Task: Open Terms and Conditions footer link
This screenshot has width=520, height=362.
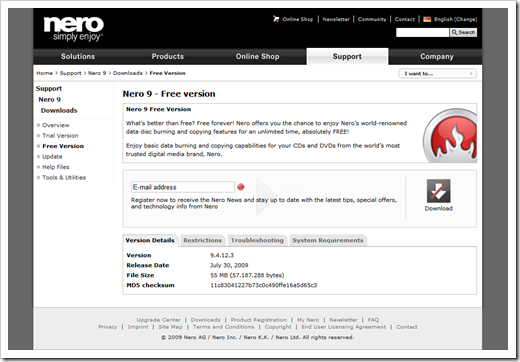Action: tap(223, 327)
